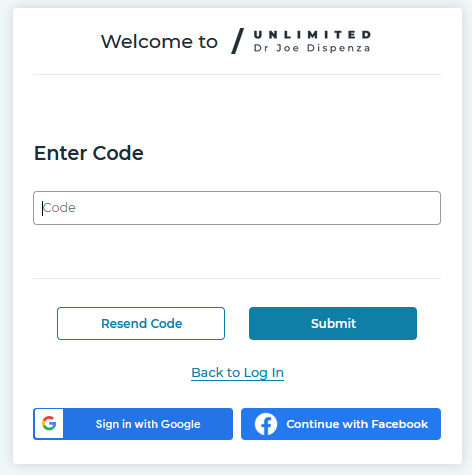Click the word Google on sign-in button

181,424
